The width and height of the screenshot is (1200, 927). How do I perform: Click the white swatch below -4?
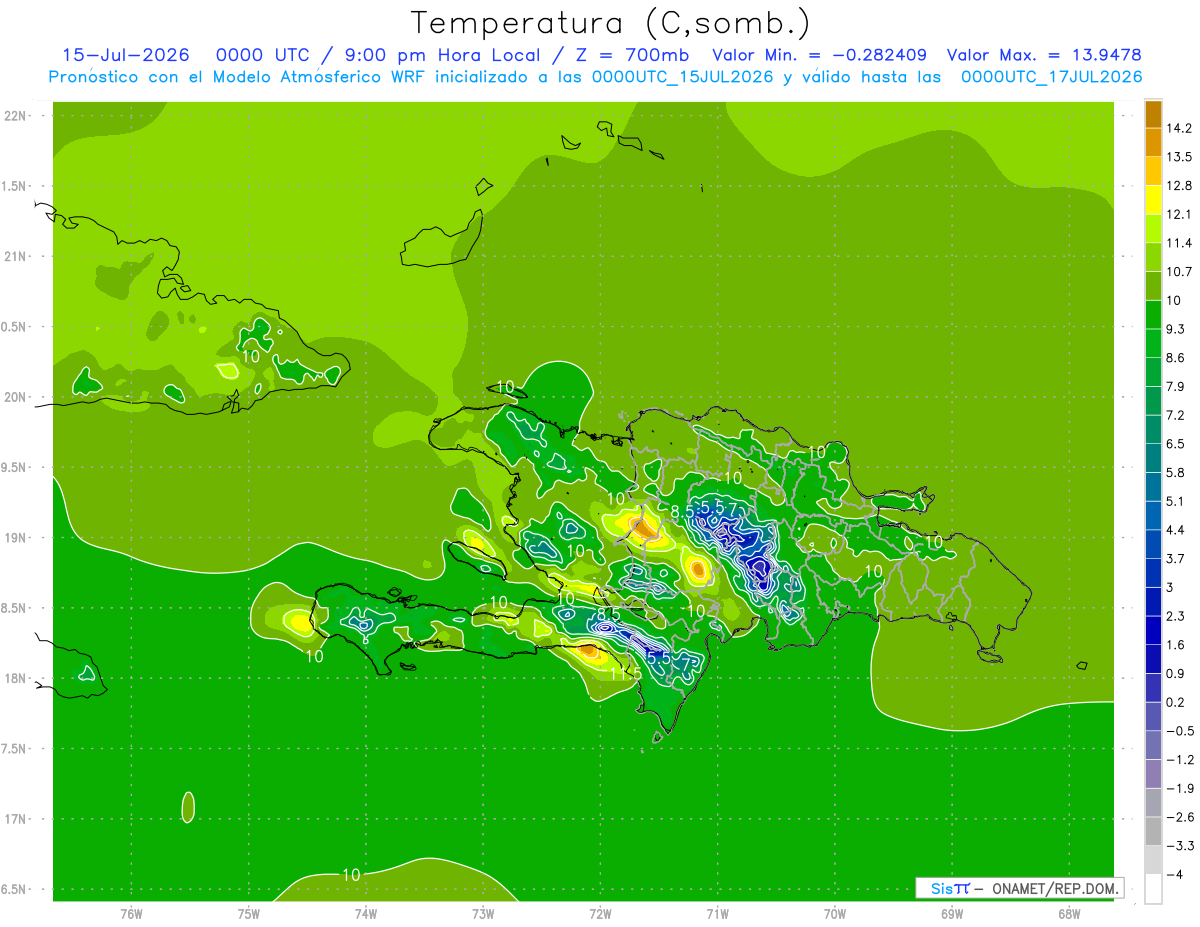coord(1153,889)
